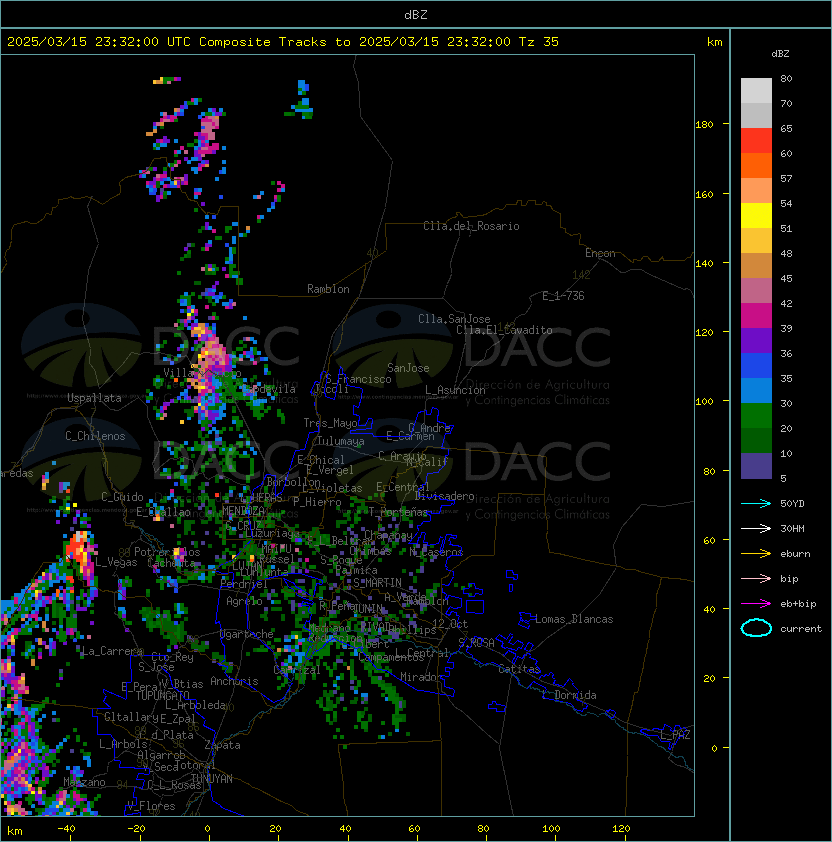Choose the green swatch between 30 and 20

pos(756,416)
